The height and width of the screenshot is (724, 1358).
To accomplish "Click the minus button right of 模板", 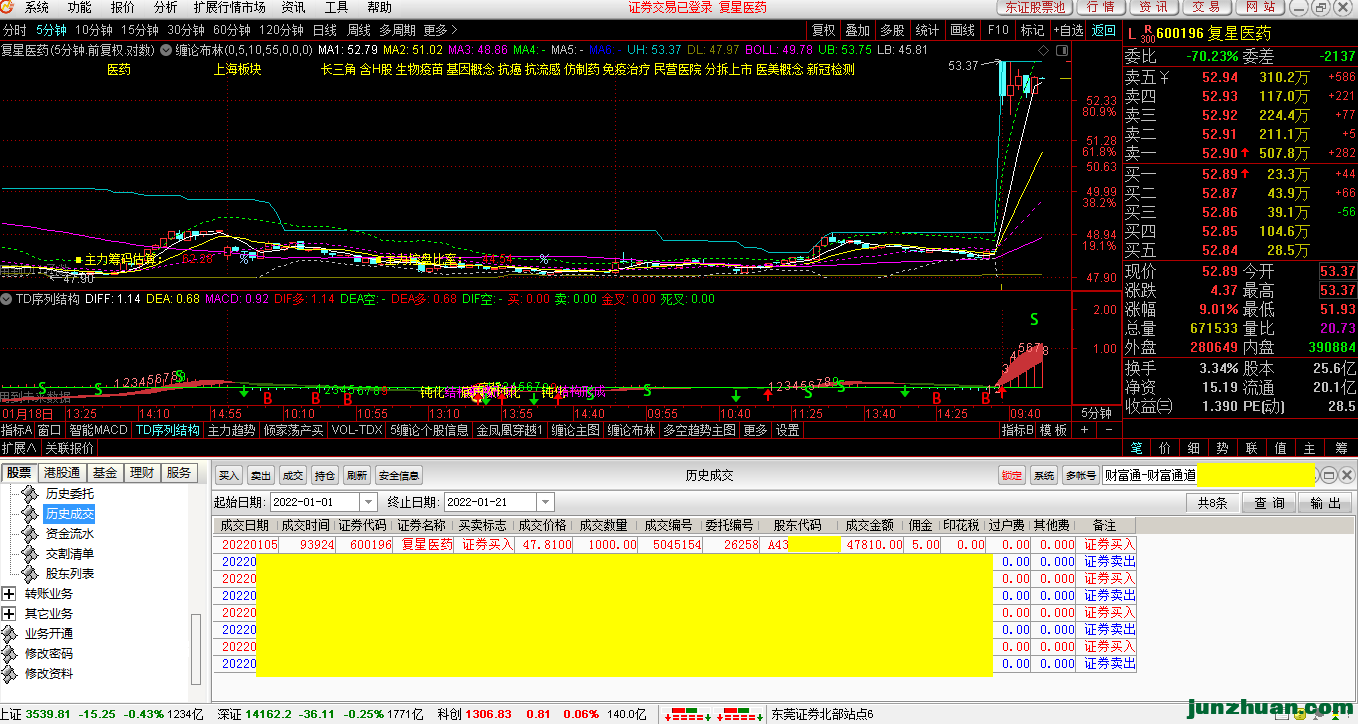I will (x=1107, y=430).
